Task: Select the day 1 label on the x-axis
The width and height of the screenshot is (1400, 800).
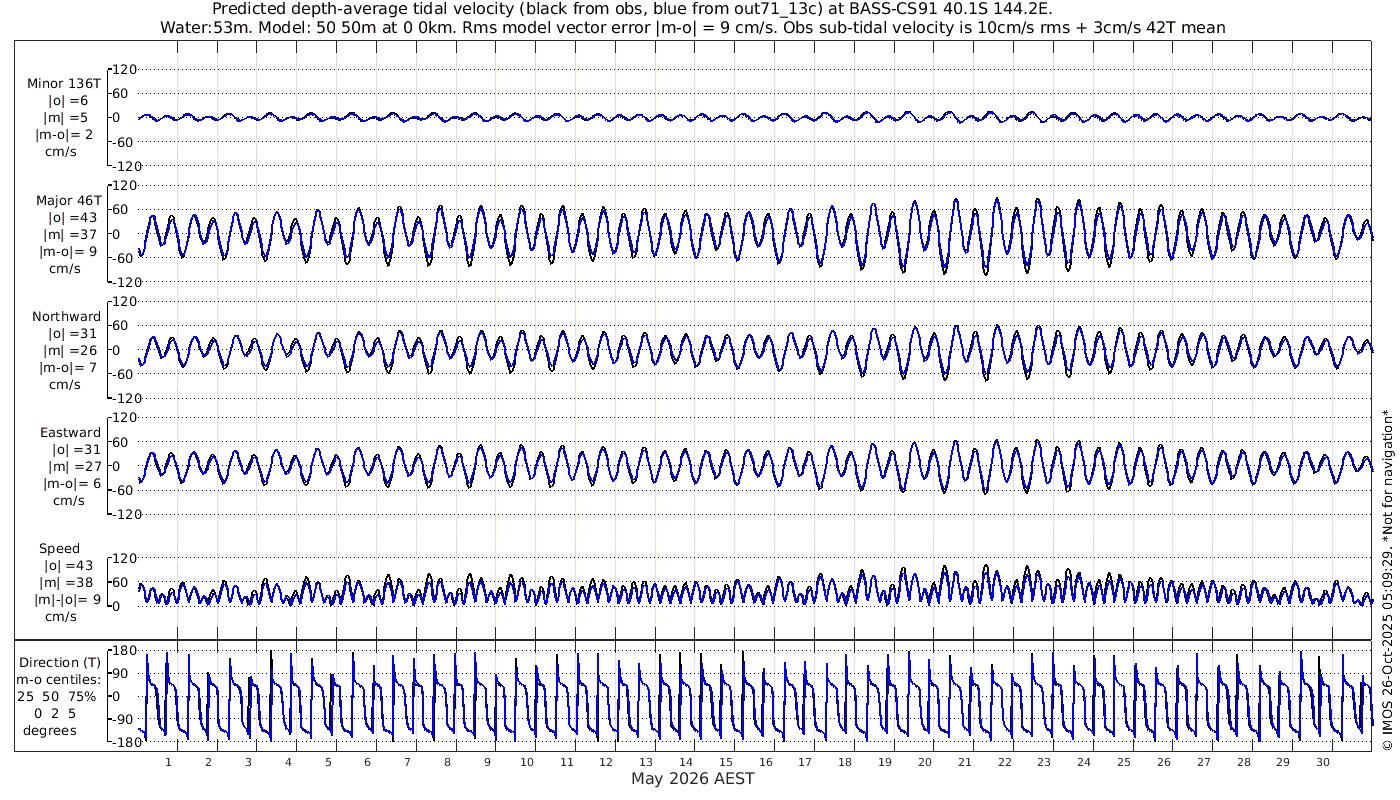Action: 169,762
